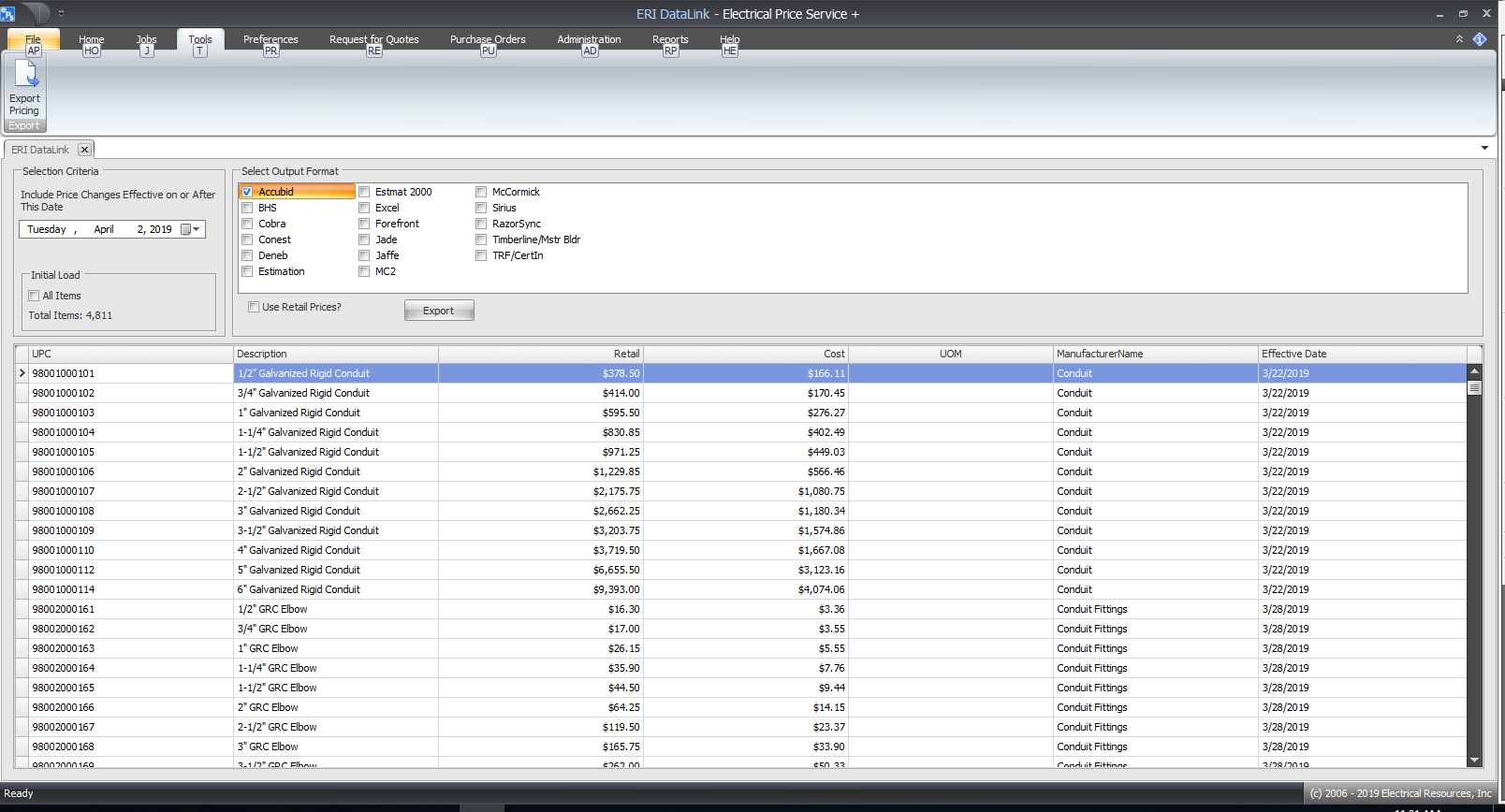The width and height of the screenshot is (1505, 812).
Task: Click the EPS application logo icon
Action: click(x=8, y=14)
